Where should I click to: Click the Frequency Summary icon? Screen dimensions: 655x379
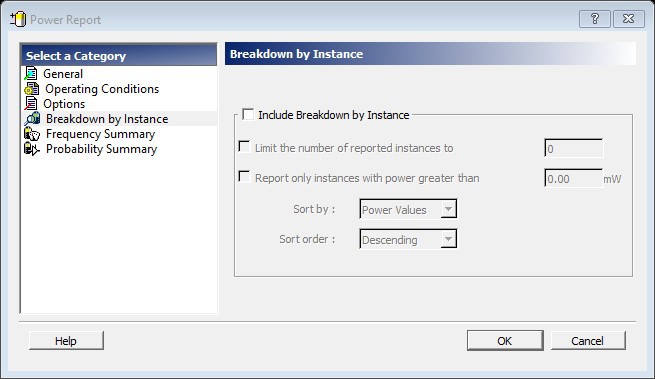coord(32,134)
